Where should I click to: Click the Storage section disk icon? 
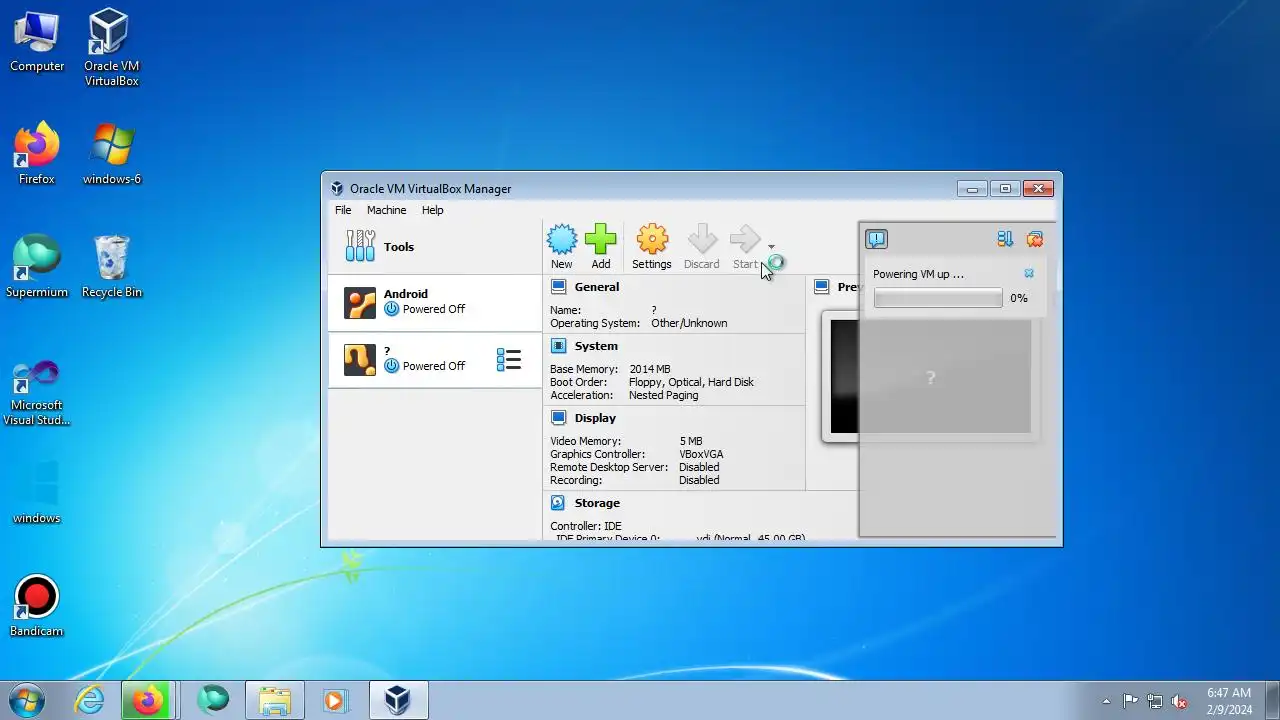point(558,503)
